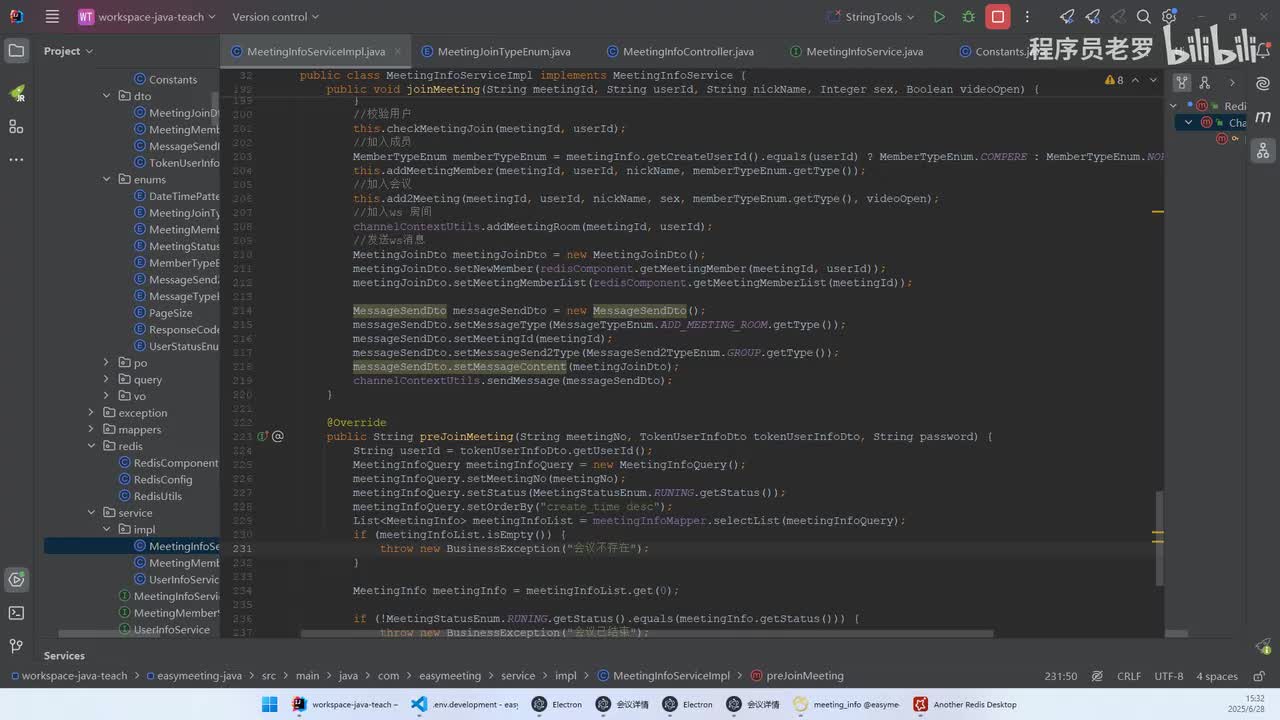Open the Project tool window folder icon

[16, 51]
